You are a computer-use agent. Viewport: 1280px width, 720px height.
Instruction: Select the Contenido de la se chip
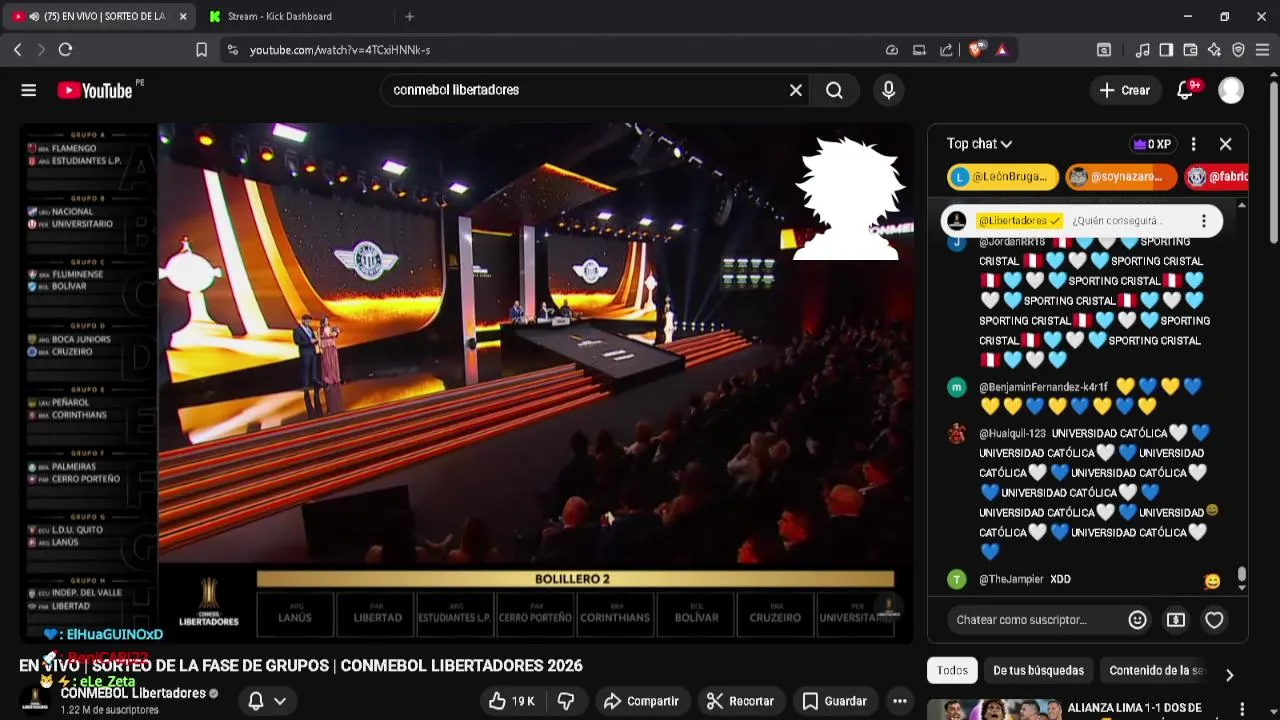tap(1157, 671)
